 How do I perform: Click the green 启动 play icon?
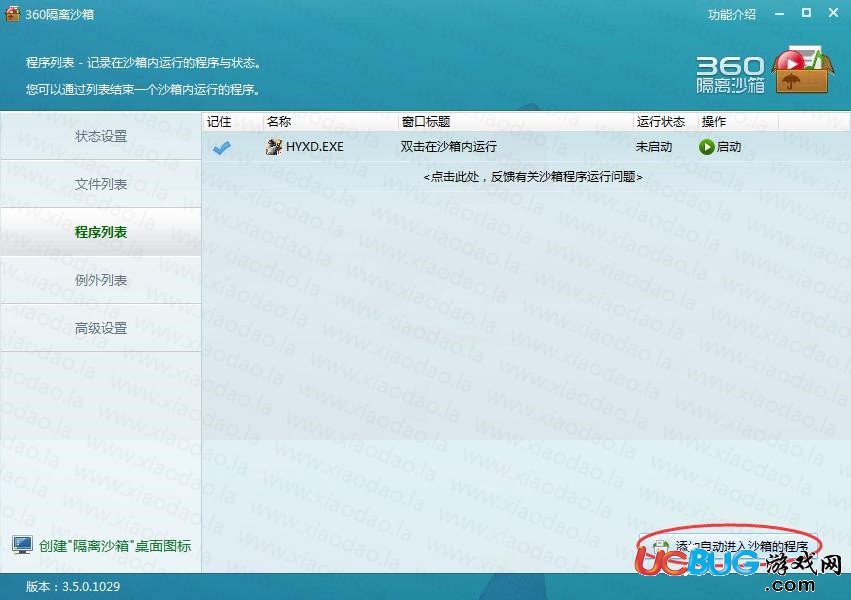click(x=706, y=147)
